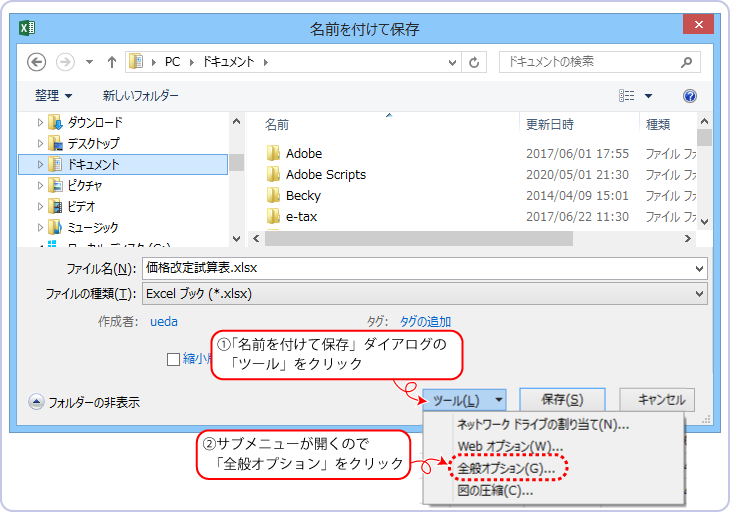Expand the ビデオ tree node
730x512 pixels.
tap(40, 207)
